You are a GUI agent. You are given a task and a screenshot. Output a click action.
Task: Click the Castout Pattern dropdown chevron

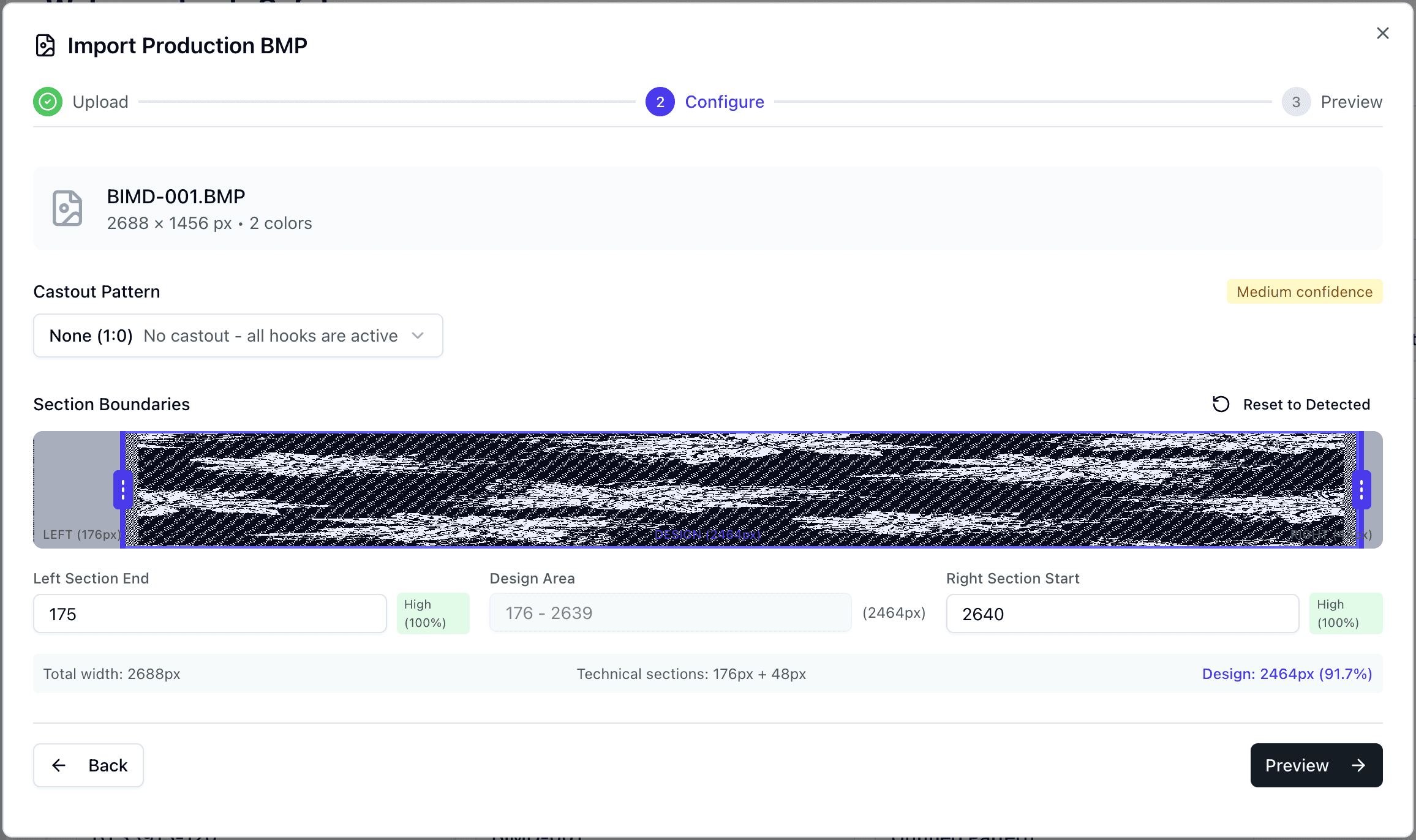(418, 336)
